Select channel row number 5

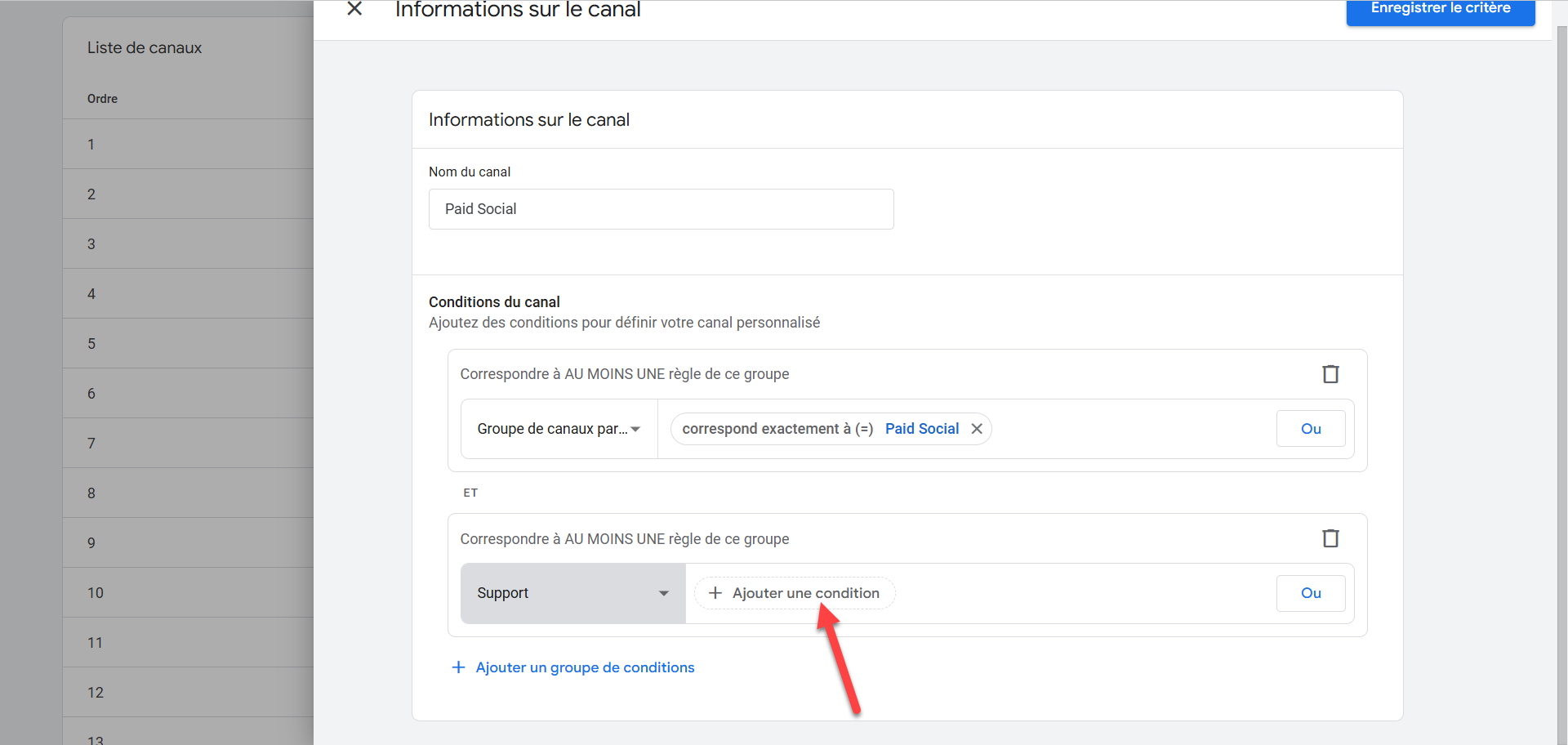[188, 344]
